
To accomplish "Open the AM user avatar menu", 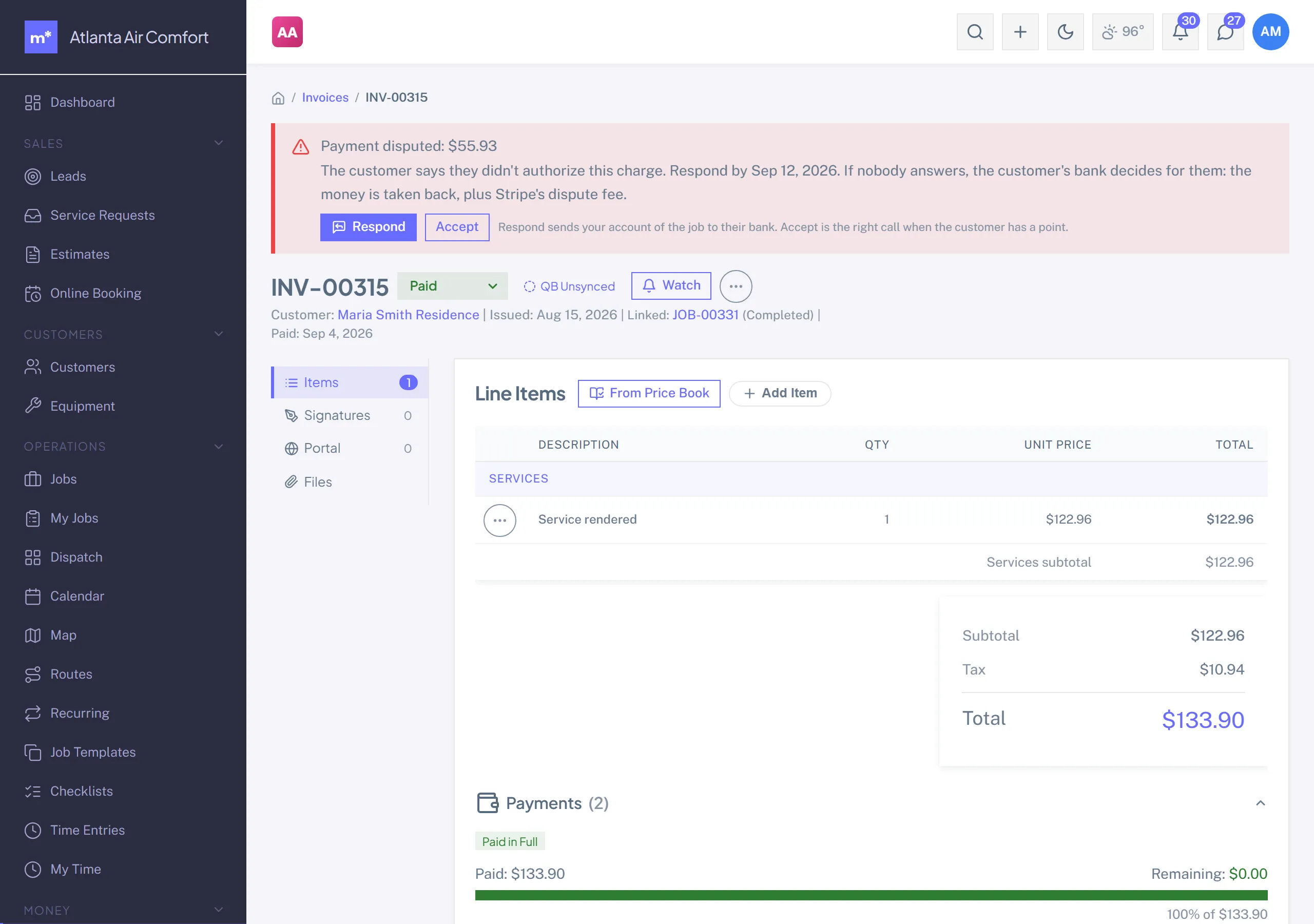I will [x=1270, y=32].
